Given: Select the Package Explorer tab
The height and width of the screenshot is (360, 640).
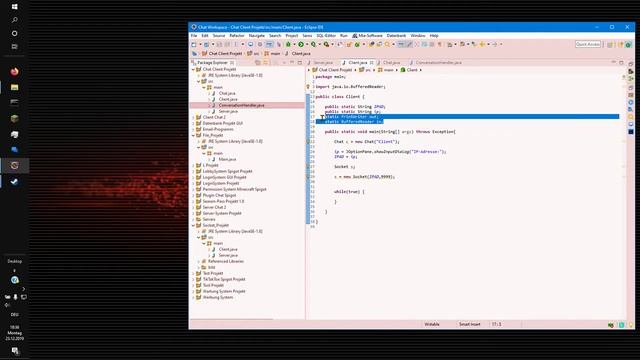Looking at the screenshot, I should tap(212, 63).
